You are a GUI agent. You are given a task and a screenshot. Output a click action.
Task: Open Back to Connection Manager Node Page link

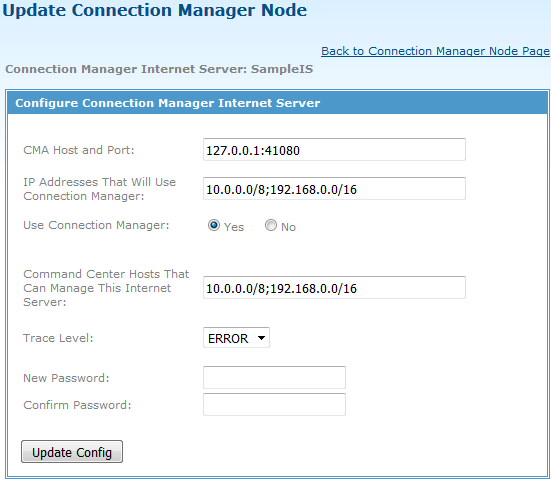coord(435,51)
